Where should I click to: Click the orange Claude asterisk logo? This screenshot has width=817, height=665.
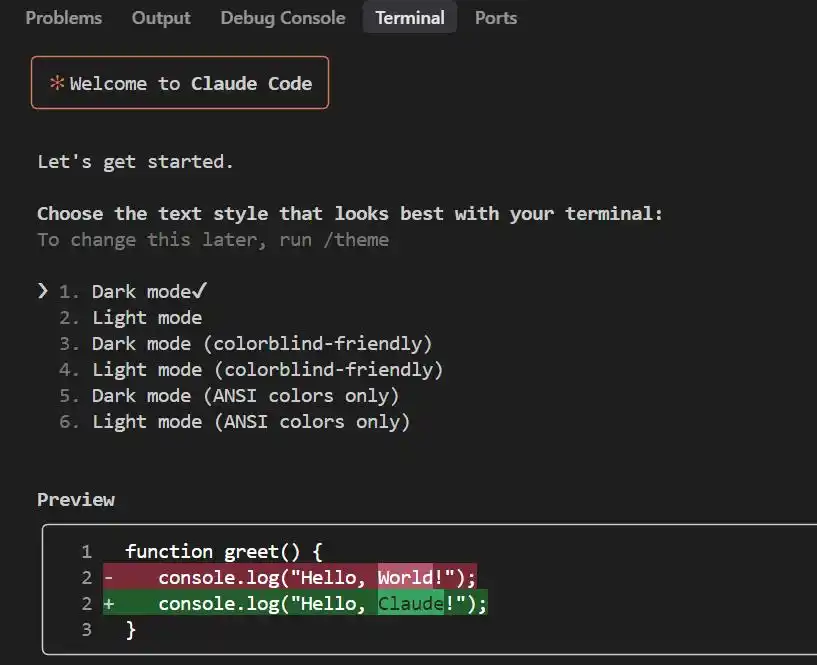[x=57, y=83]
